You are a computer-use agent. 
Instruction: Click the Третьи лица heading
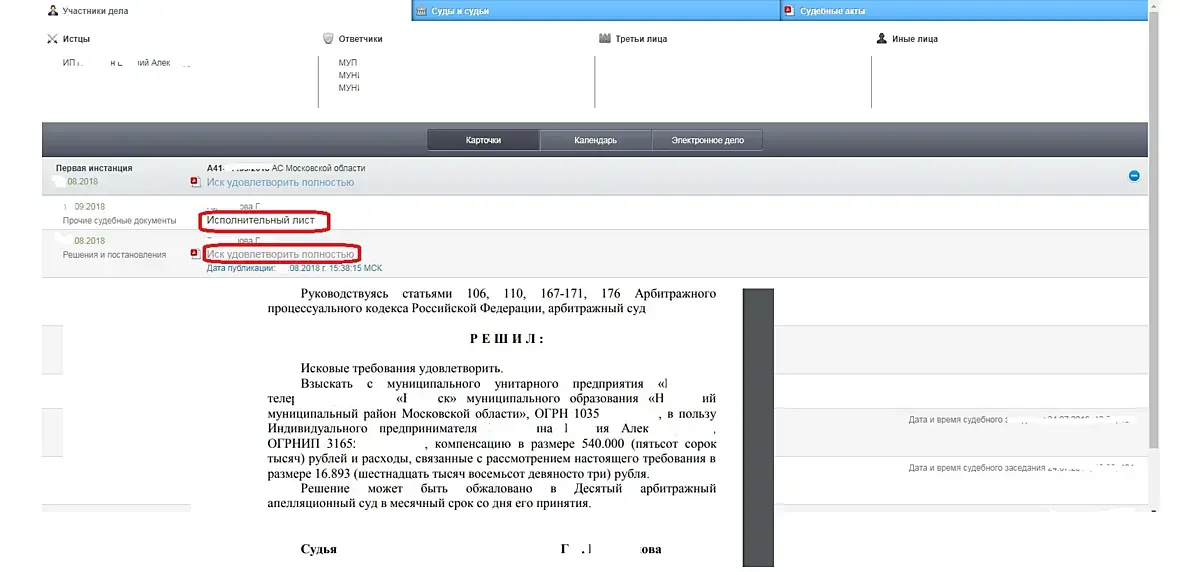coord(641,38)
